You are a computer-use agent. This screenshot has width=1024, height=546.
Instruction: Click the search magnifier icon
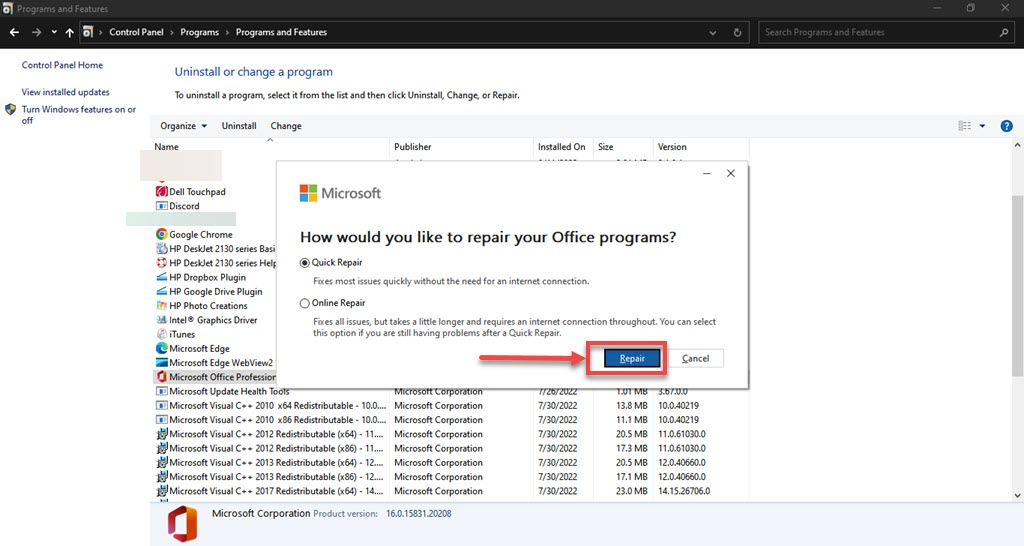(x=1004, y=32)
